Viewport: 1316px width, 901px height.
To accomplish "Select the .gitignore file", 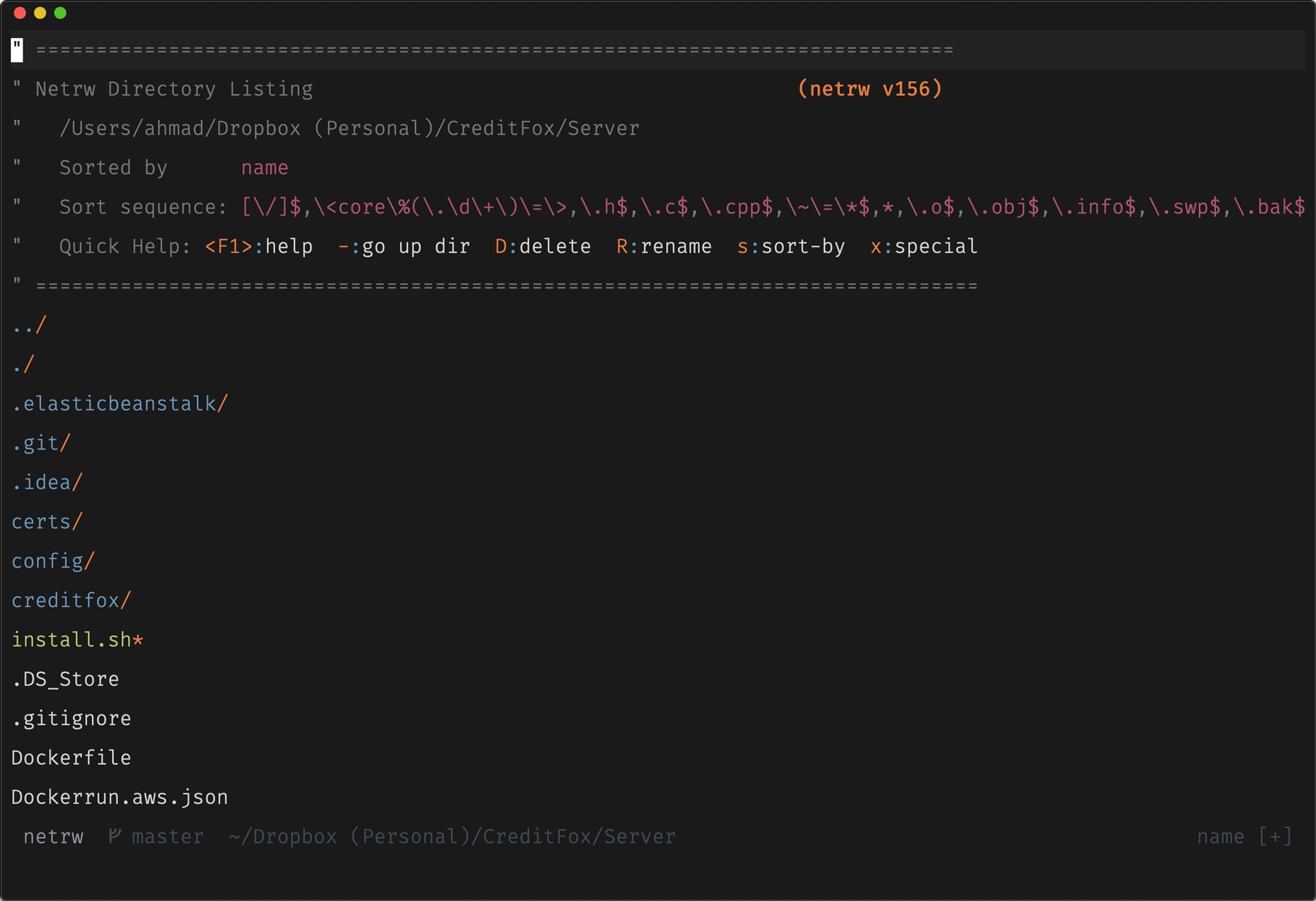I will (72, 719).
